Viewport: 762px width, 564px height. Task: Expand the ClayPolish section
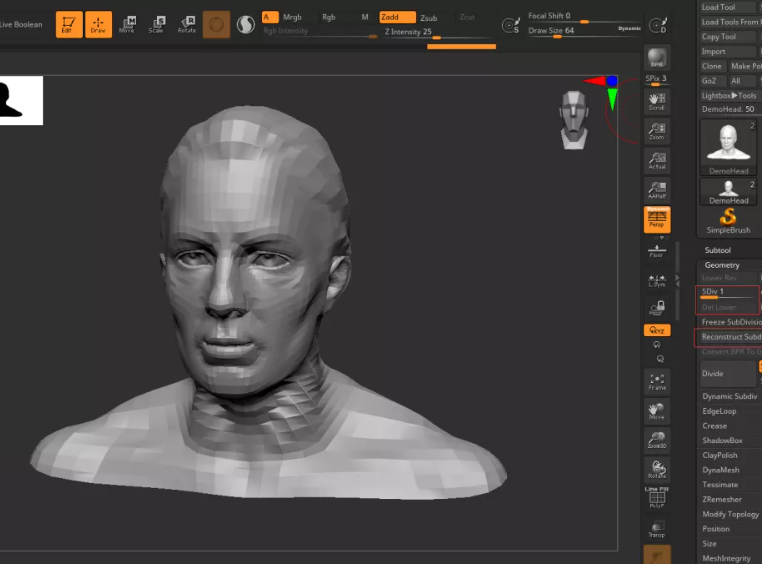[x=720, y=455]
